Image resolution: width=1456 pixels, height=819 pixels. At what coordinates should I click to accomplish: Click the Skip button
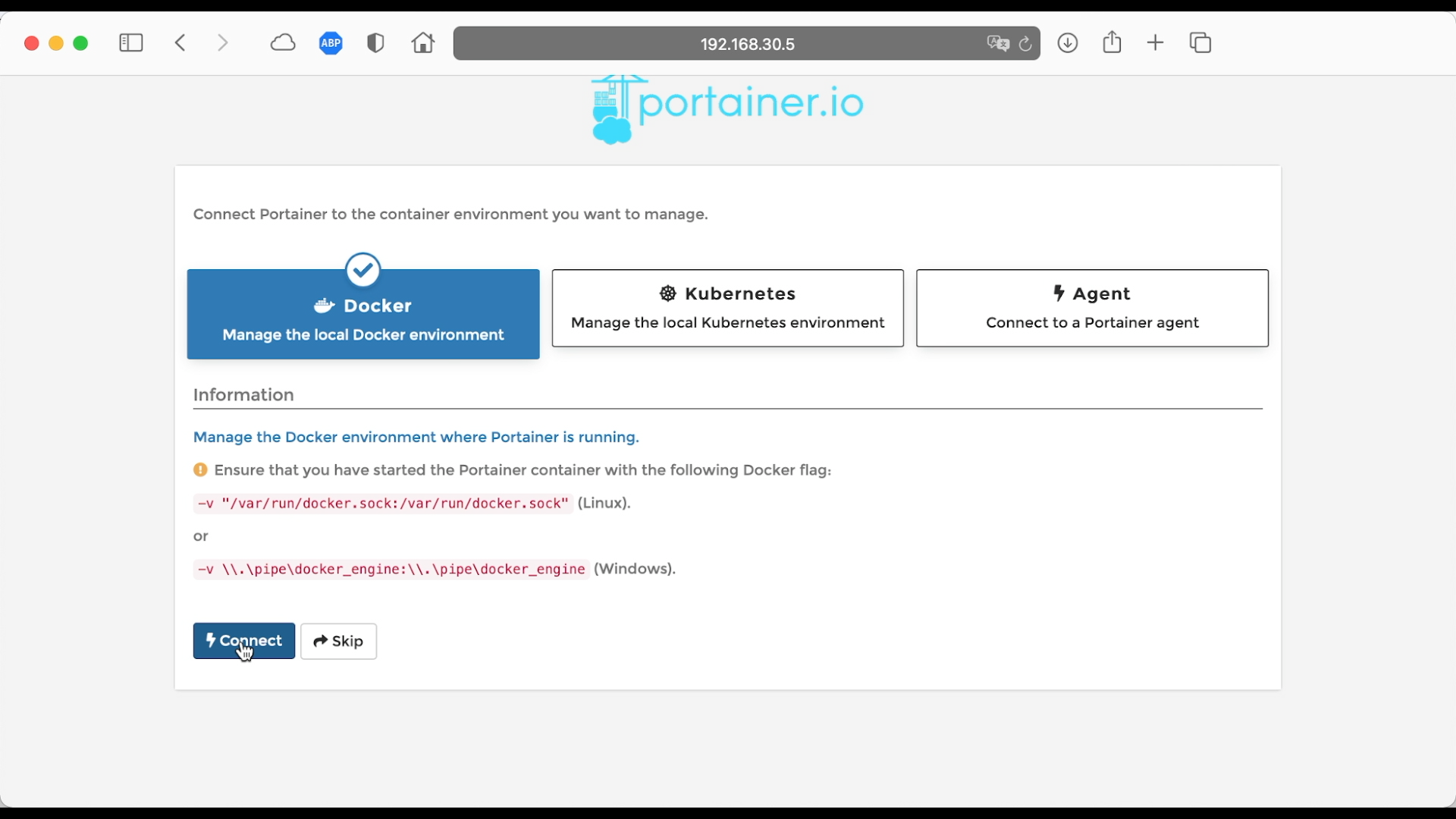click(x=338, y=642)
